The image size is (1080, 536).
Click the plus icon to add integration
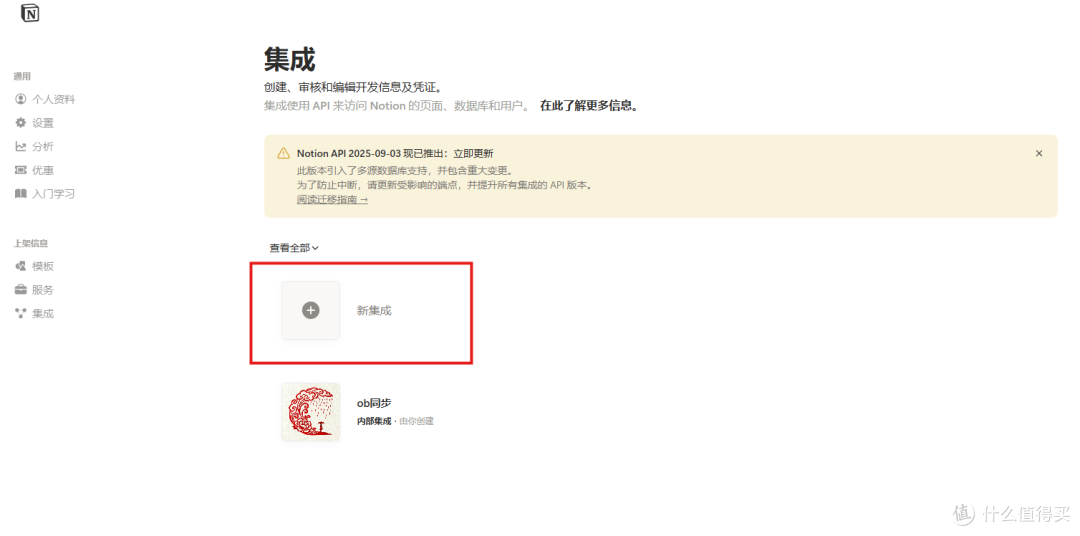click(311, 310)
